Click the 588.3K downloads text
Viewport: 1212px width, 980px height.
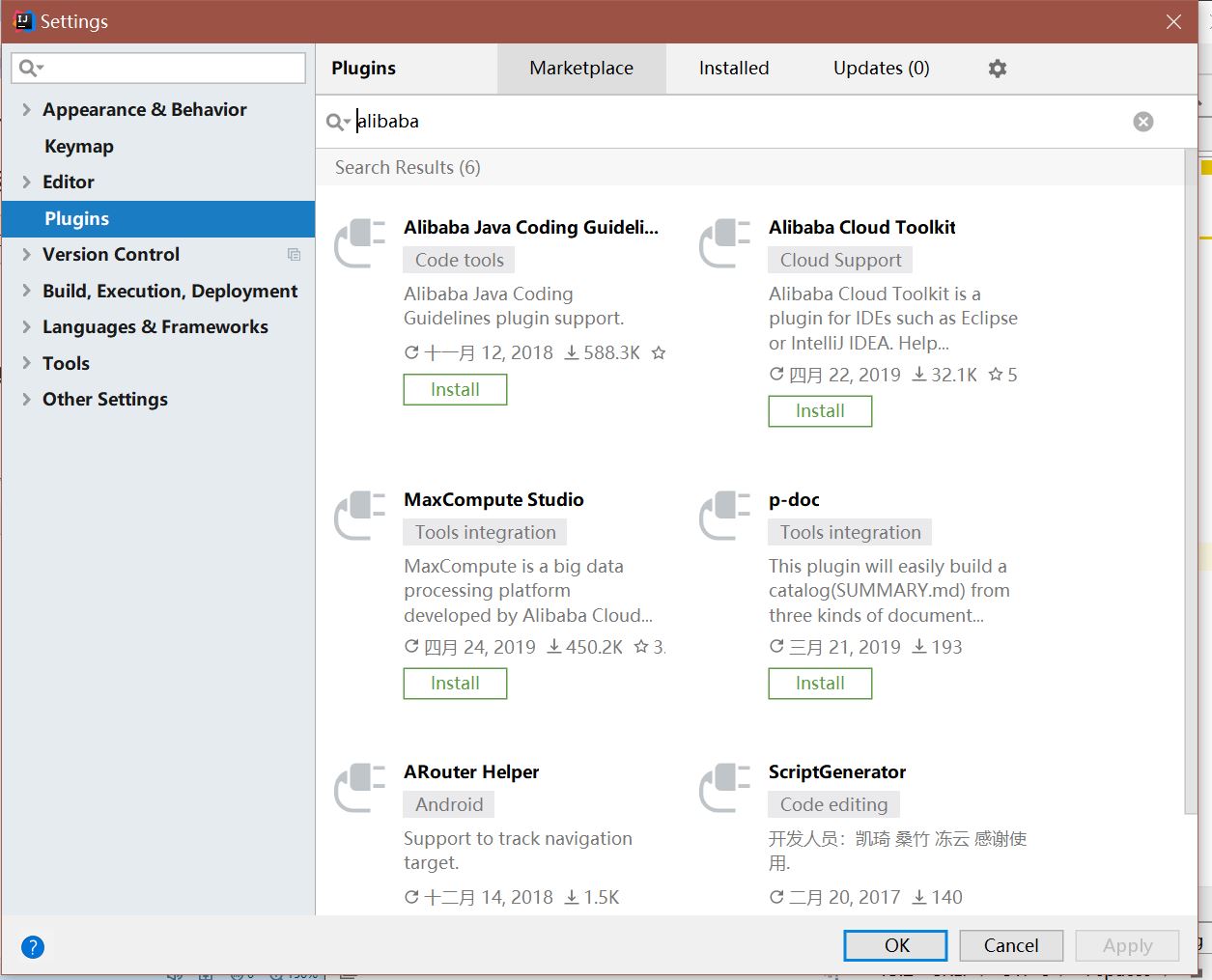[x=611, y=353]
